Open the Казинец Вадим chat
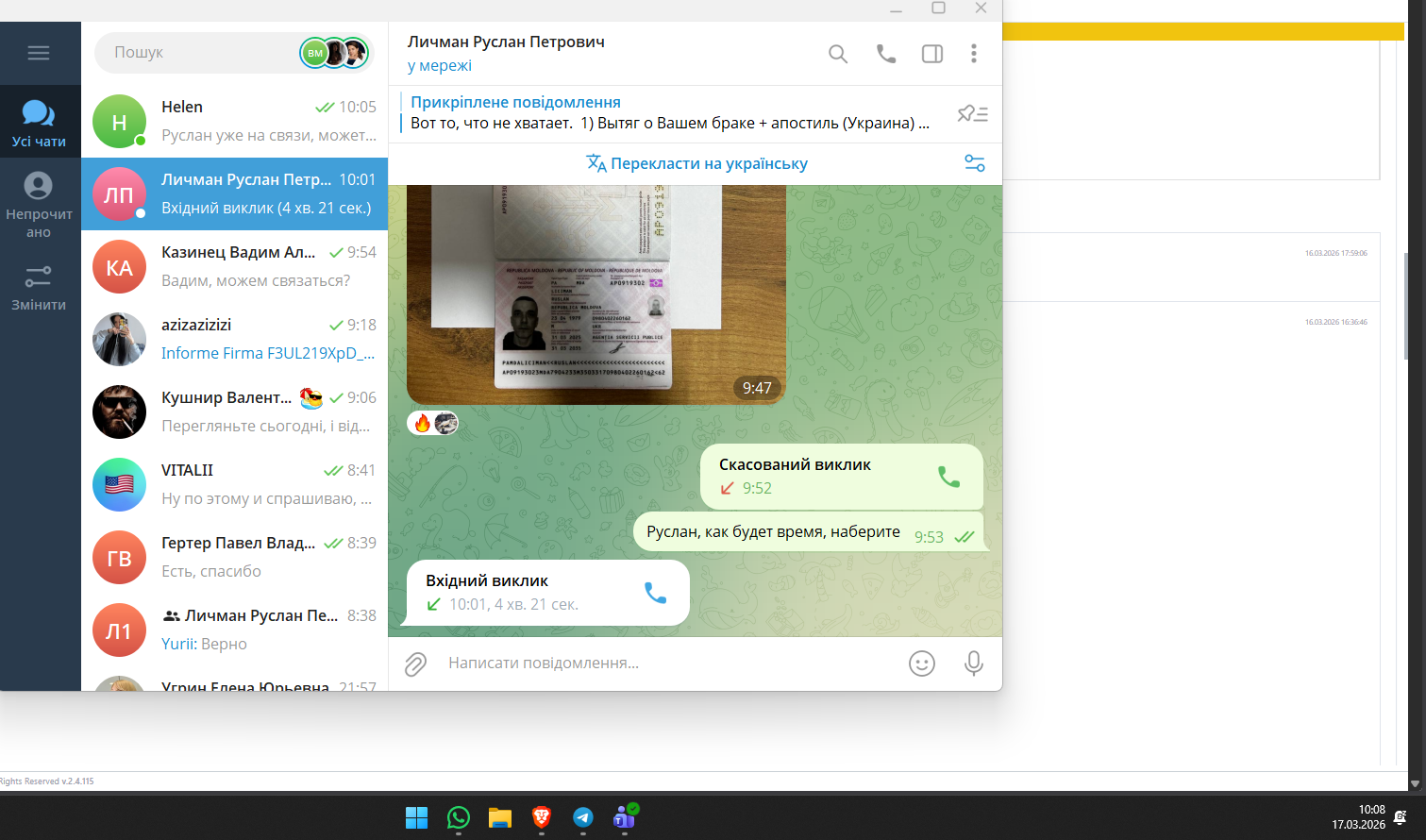 click(234, 267)
